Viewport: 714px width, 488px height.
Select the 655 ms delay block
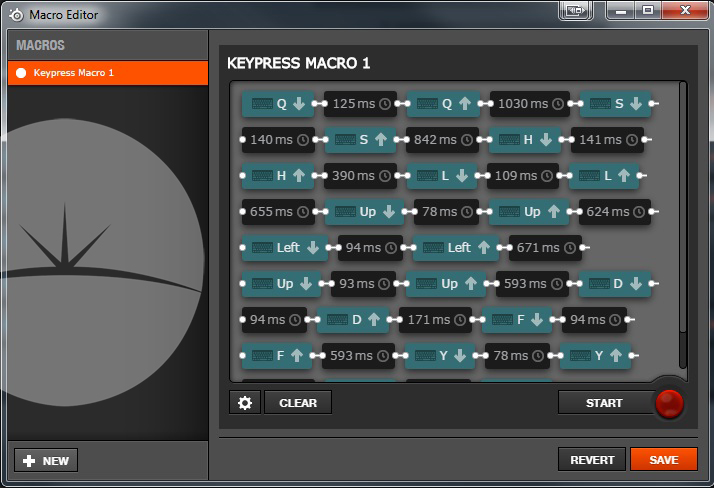[278, 212]
